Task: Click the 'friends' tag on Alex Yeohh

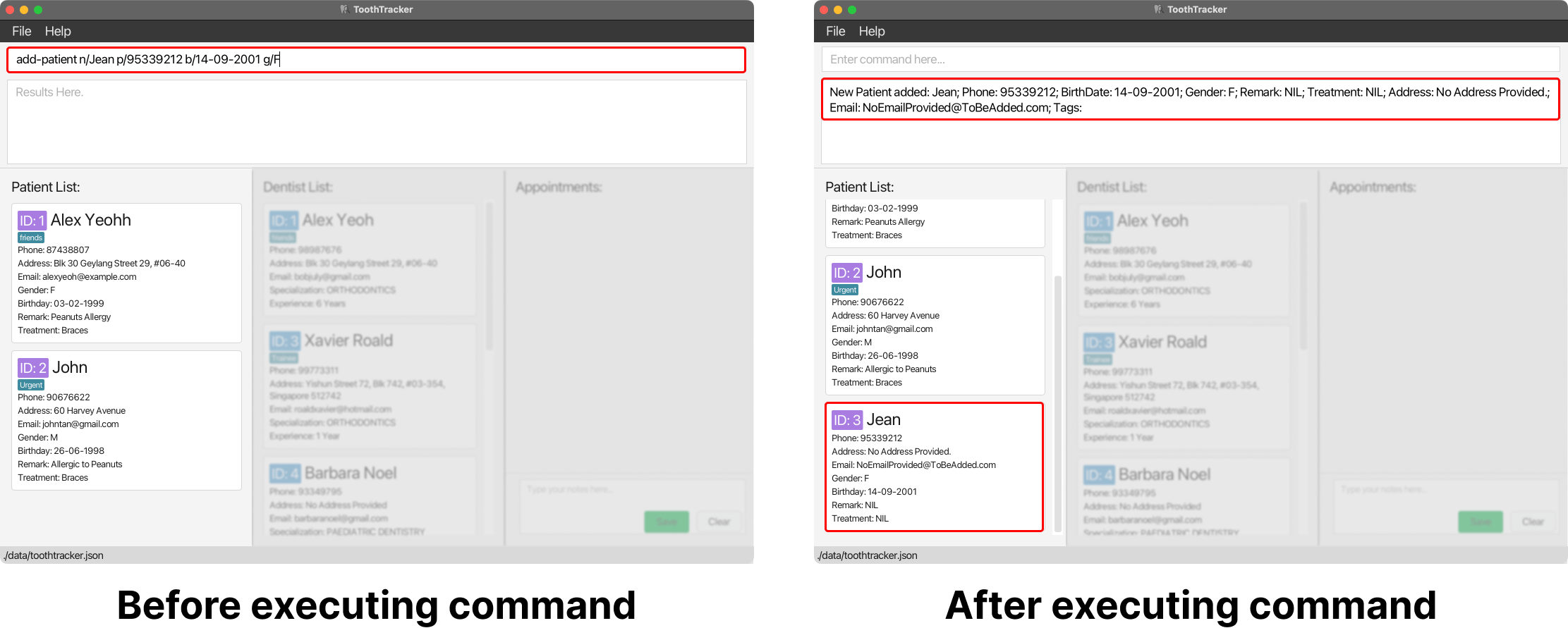Action: pyautogui.click(x=31, y=238)
